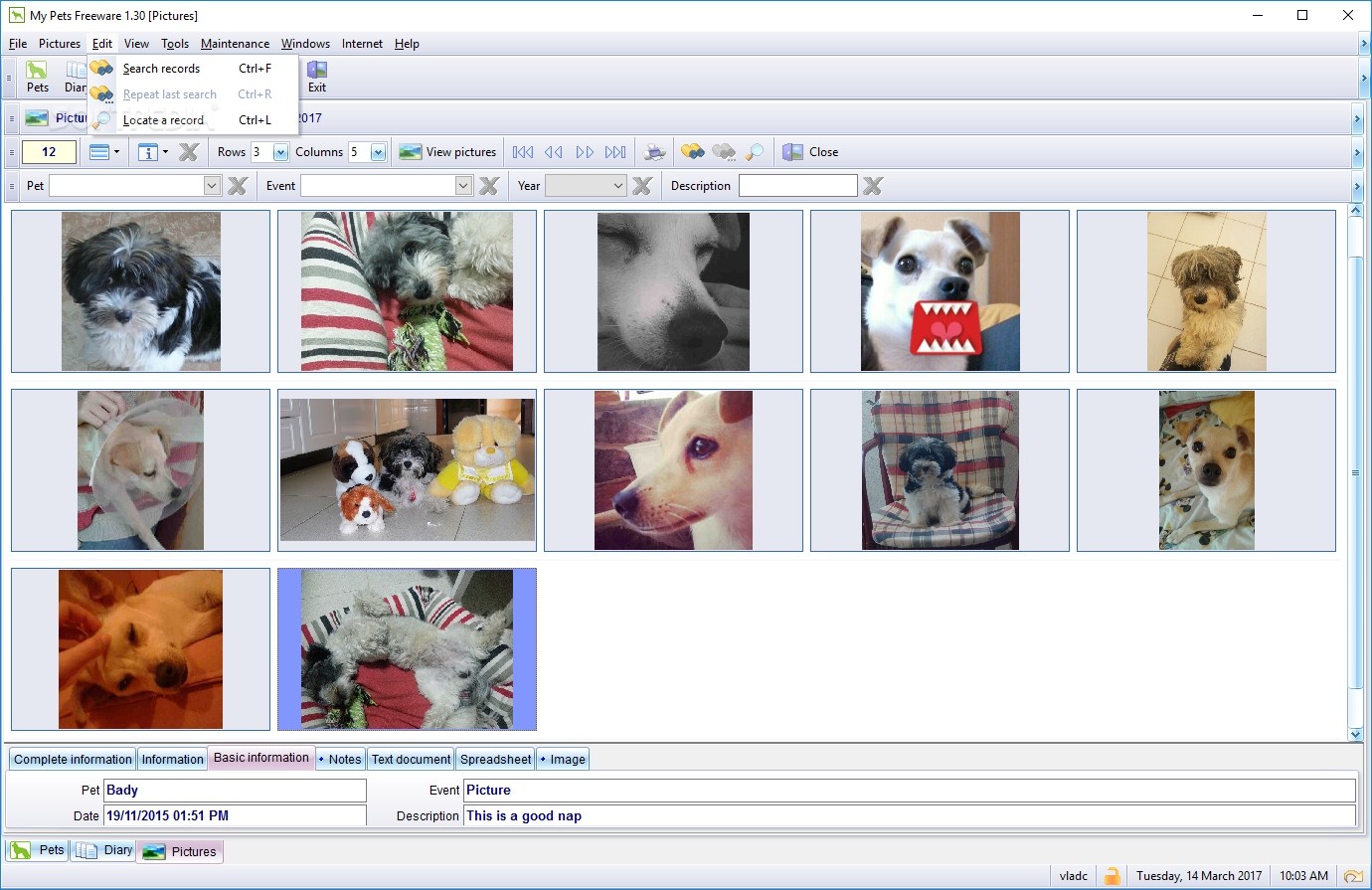Switch to Complete information tab
1372x890 pixels.
73,759
